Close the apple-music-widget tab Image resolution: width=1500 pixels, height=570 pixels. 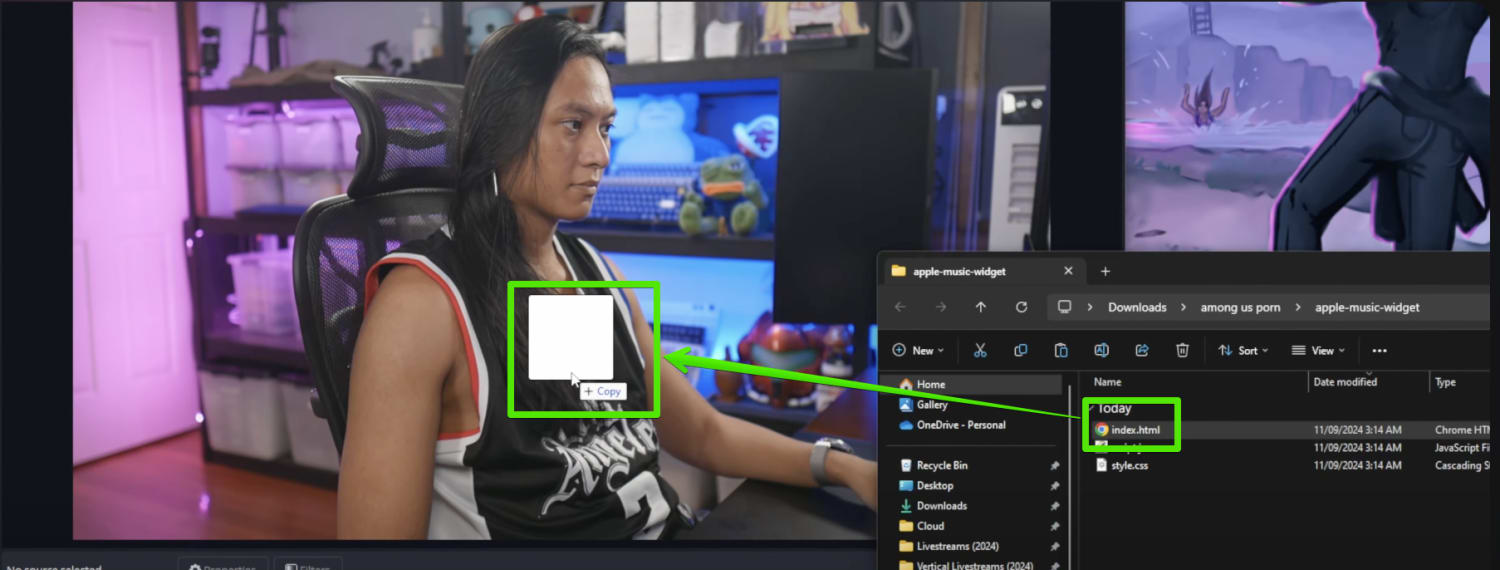[x=1068, y=271]
